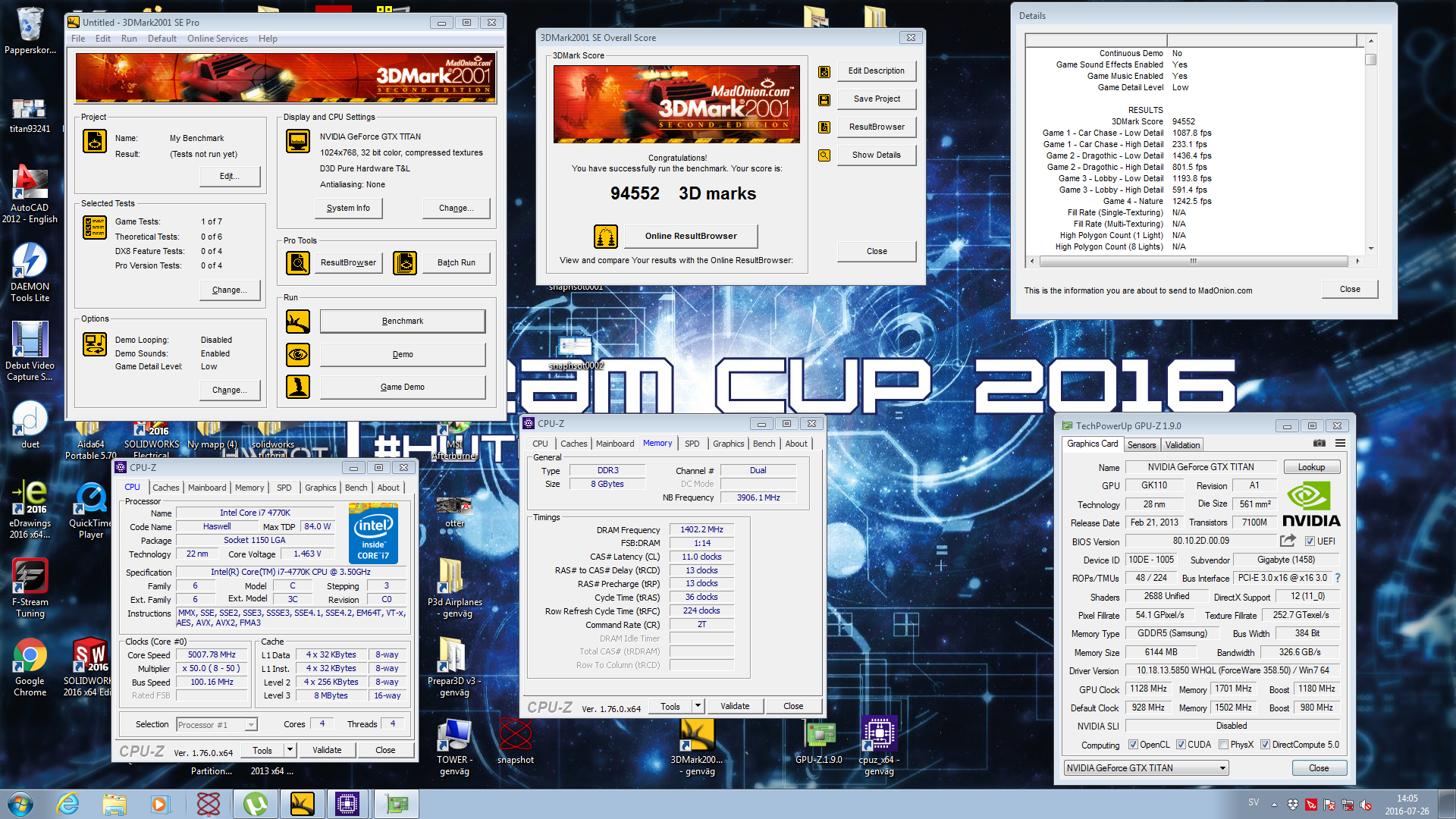Click the System Info button in 3DMark2001
Viewport: 1456px width, 819px height.
[348, 208]
